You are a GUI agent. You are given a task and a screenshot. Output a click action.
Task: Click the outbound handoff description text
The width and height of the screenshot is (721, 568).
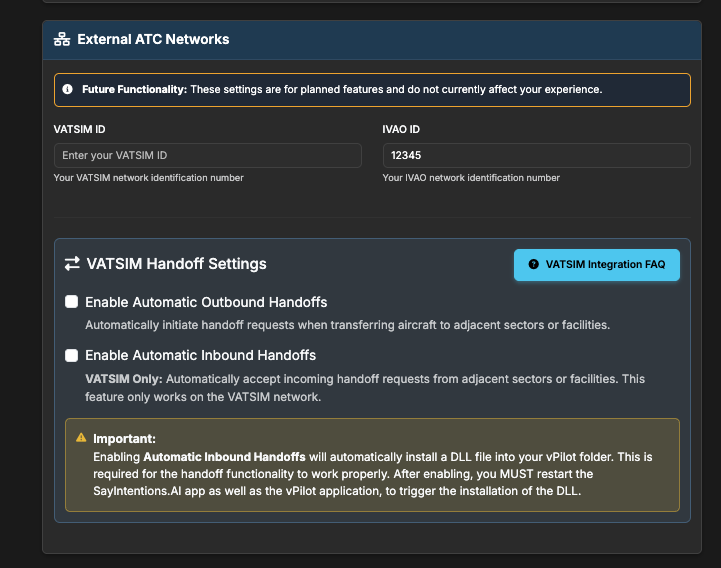pyautogui.click(x=348, y=325)
